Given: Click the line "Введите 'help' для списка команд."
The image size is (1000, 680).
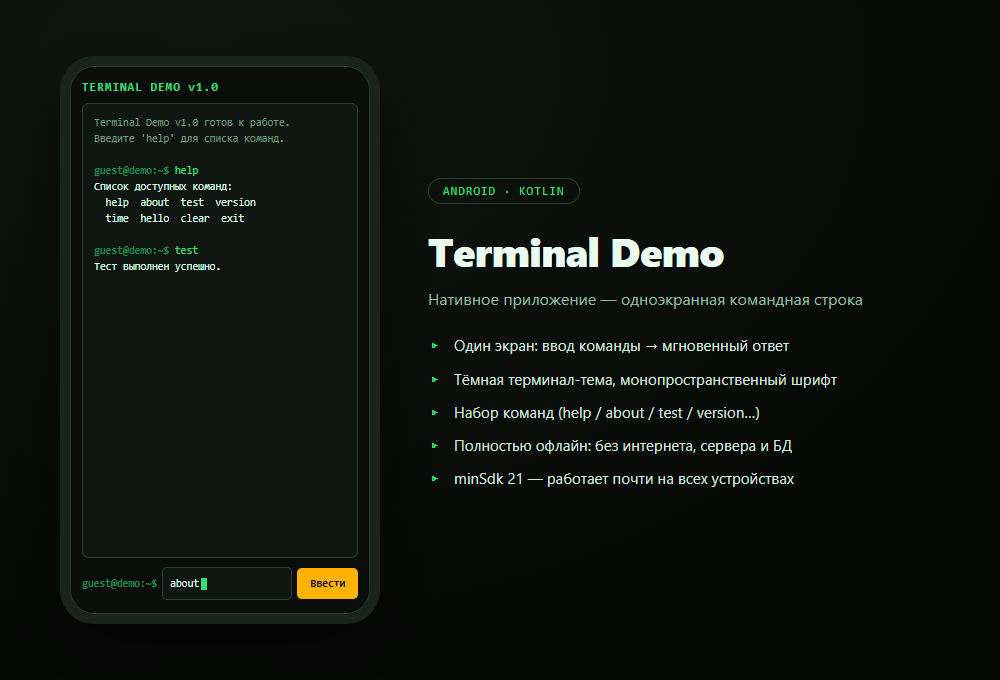Looking at the screenshot, I should pyautogui.click(x=189, y=138).
